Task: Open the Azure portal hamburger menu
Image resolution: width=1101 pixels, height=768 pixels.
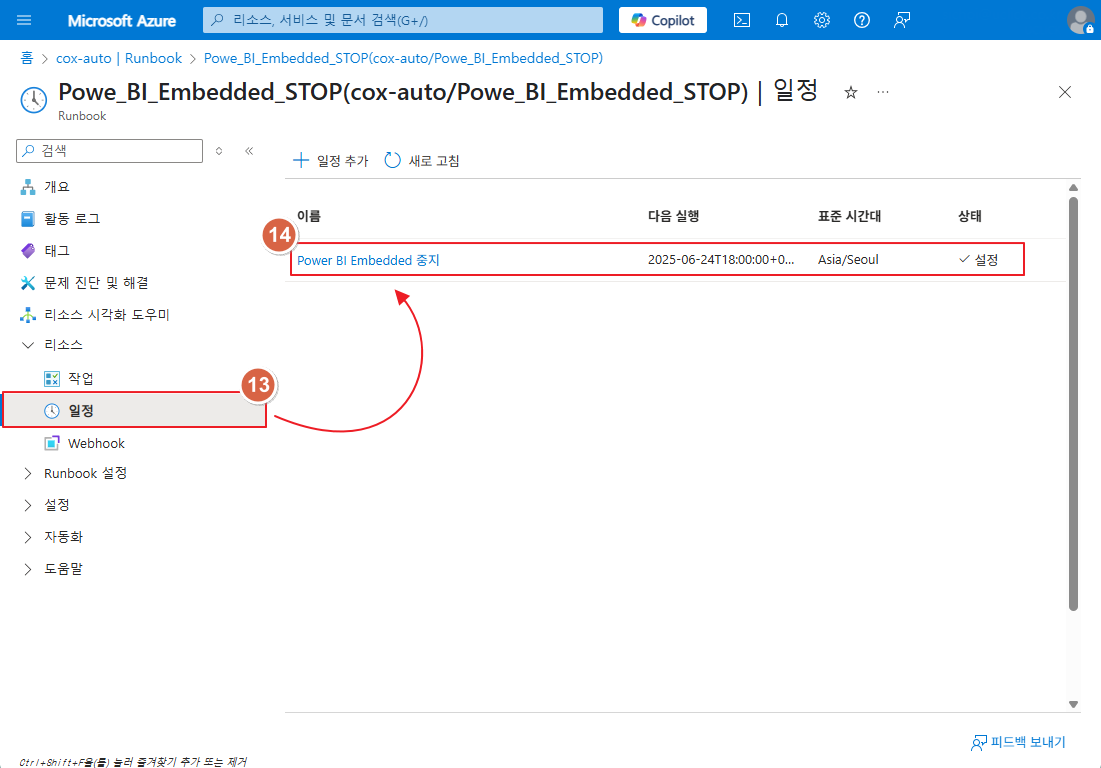Action: (24, 20)
